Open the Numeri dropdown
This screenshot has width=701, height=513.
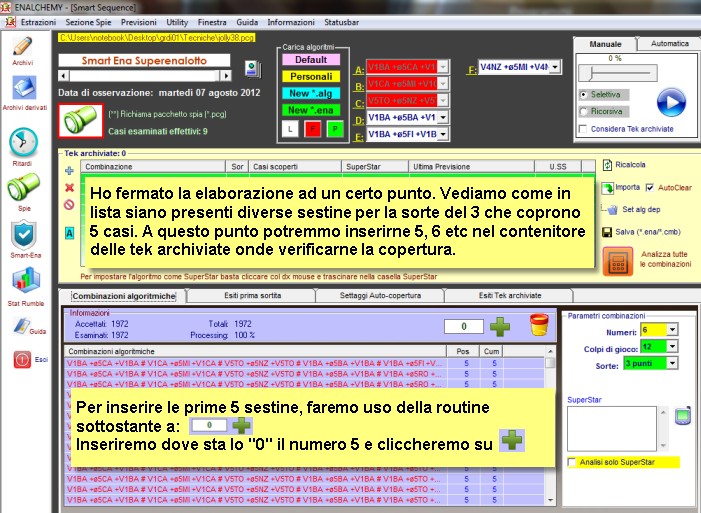click(672, 330)
